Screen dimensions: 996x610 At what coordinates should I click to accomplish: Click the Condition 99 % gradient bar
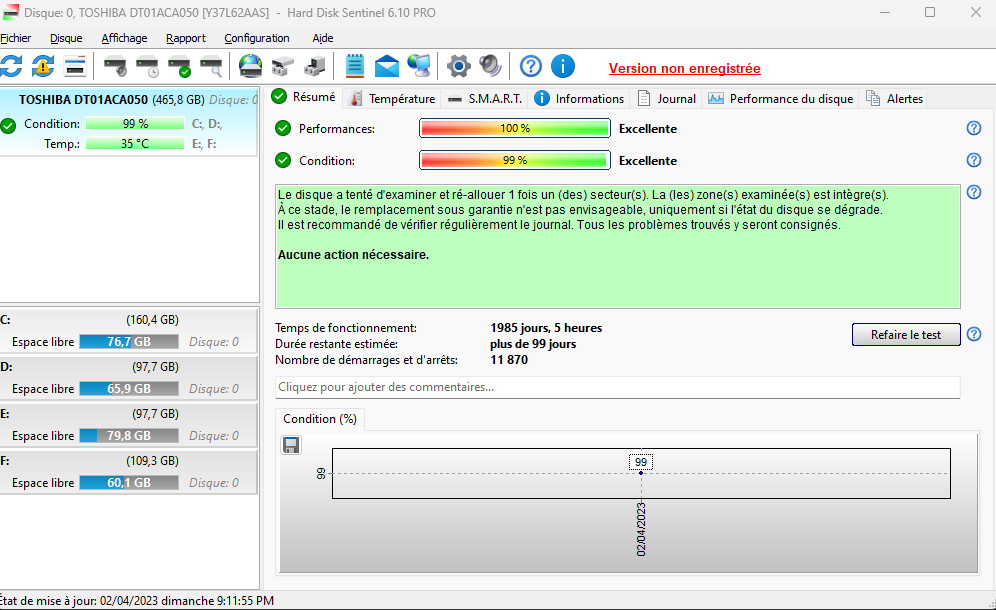[515, 160]
